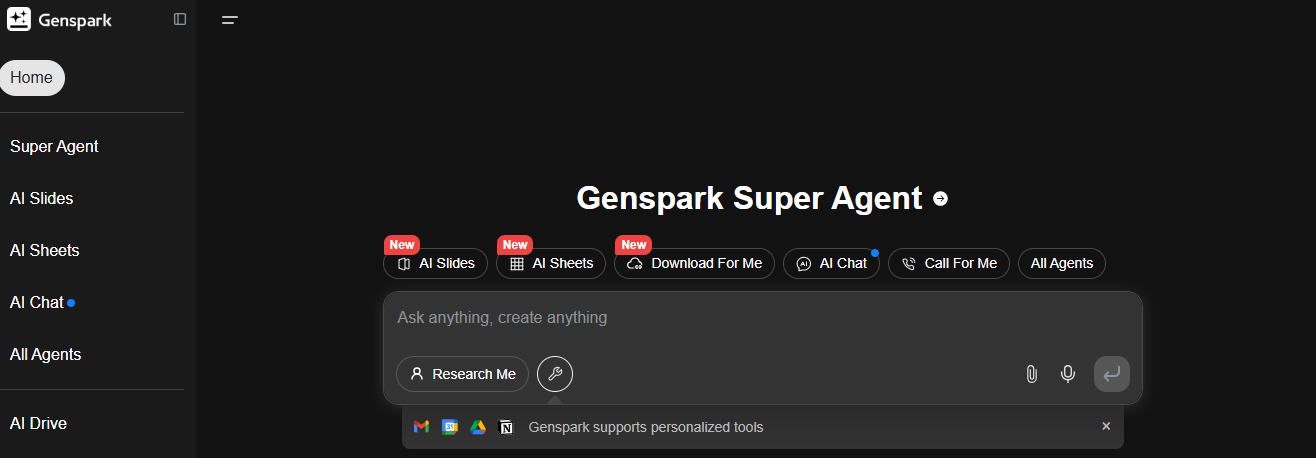
Task: Open the tools wrench icon
Action: [555, 374]
